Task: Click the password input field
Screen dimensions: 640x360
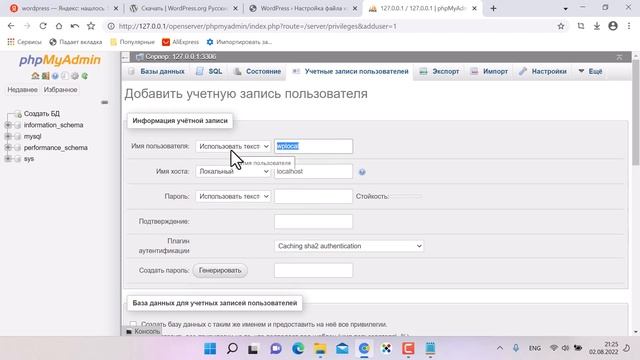Action: (x=313, y=196)
